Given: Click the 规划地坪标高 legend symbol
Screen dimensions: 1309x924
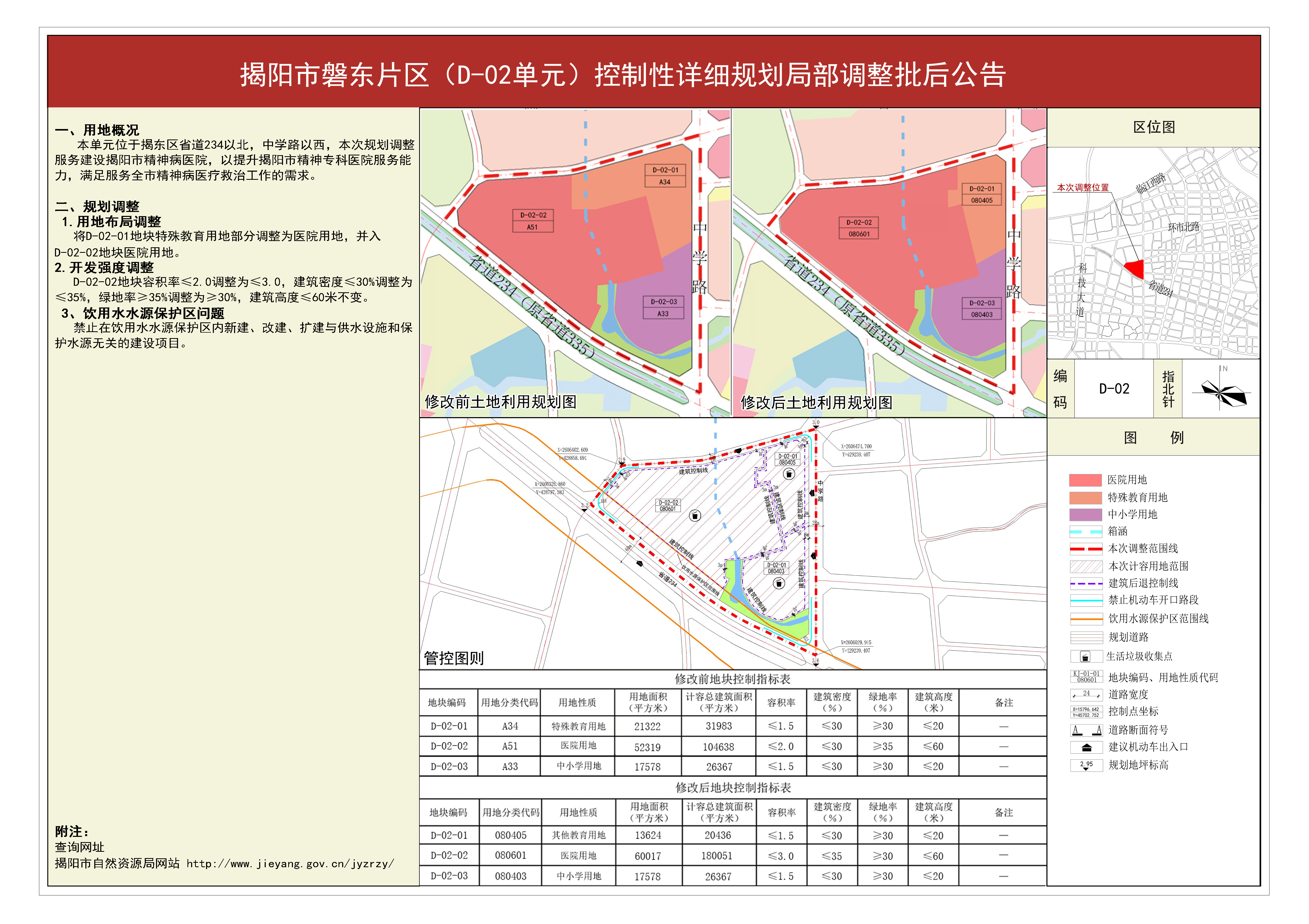Looking at the screenshot, I should pos(1086,765).
